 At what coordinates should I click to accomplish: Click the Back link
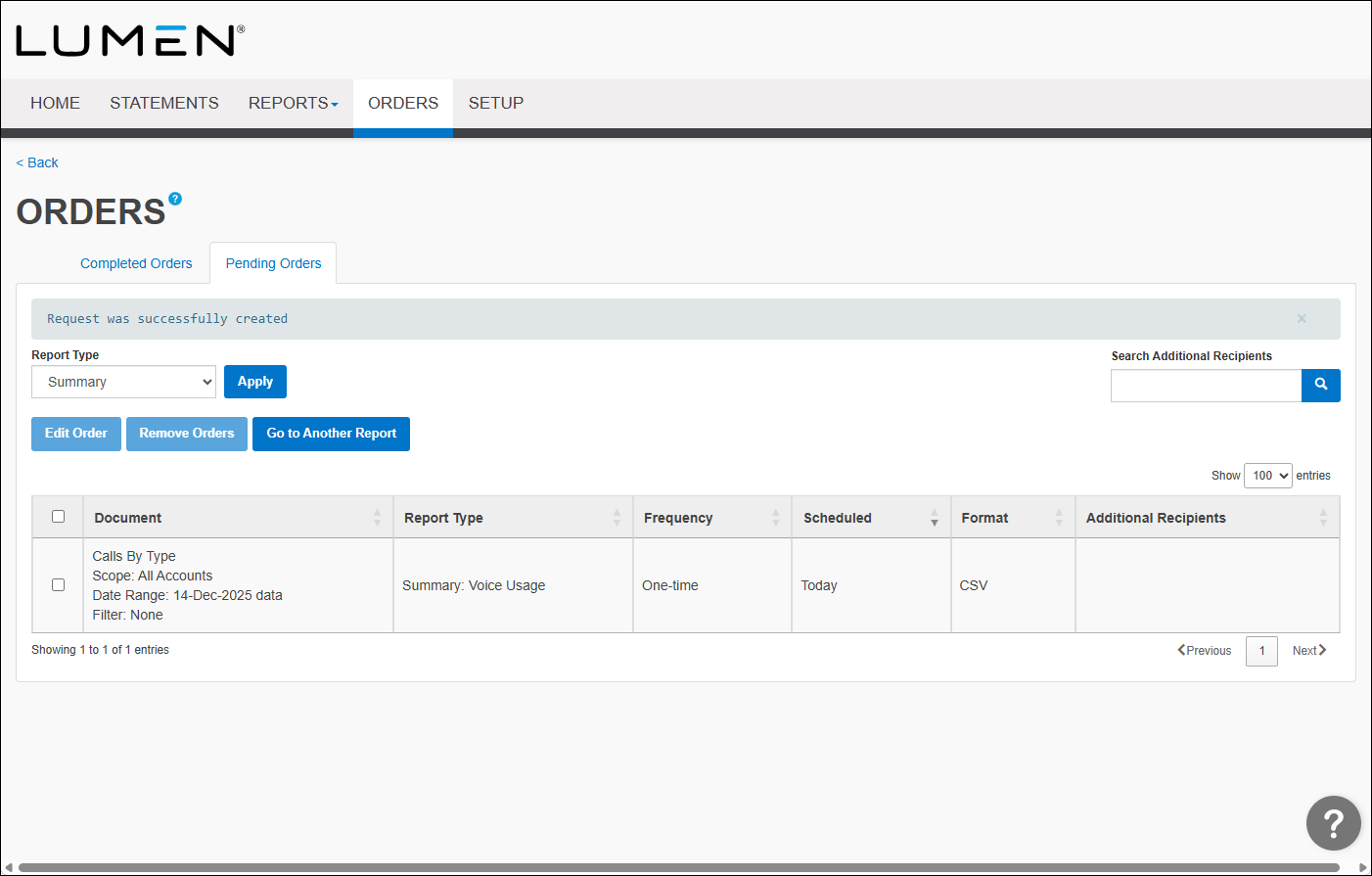pos(36,162)
